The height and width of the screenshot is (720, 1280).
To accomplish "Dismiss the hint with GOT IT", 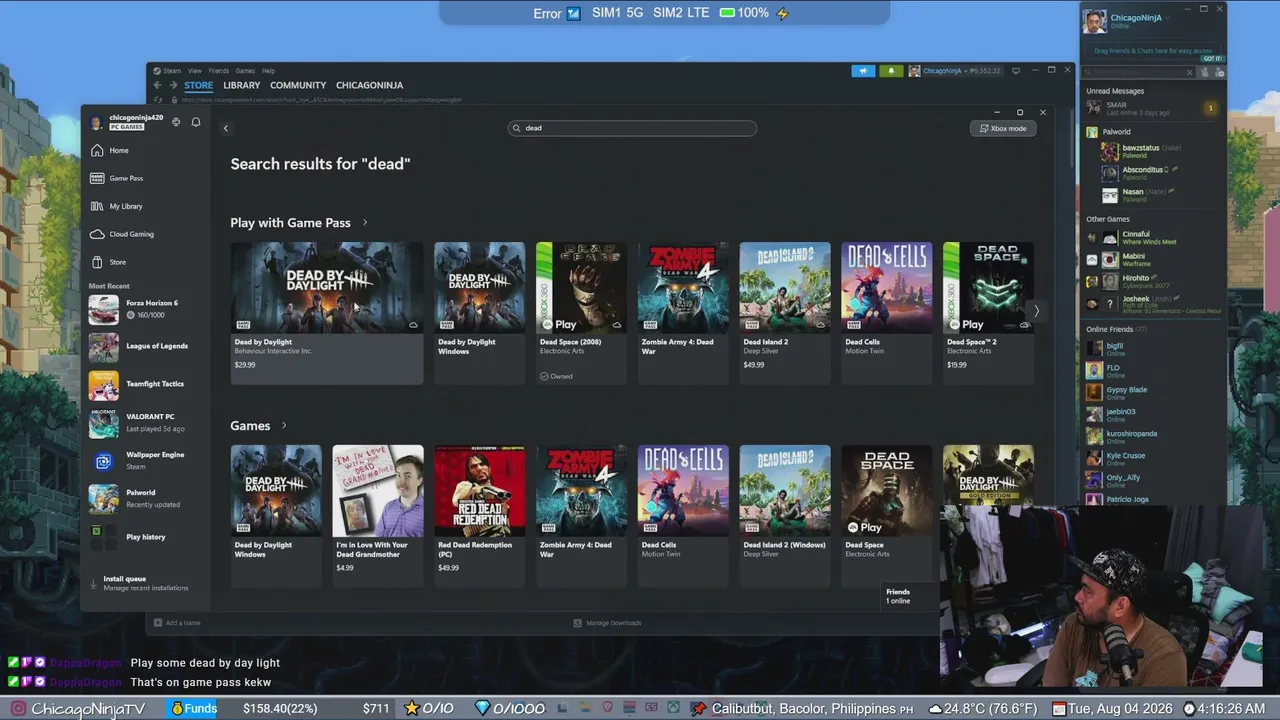I will click(x=1211, y=59).
